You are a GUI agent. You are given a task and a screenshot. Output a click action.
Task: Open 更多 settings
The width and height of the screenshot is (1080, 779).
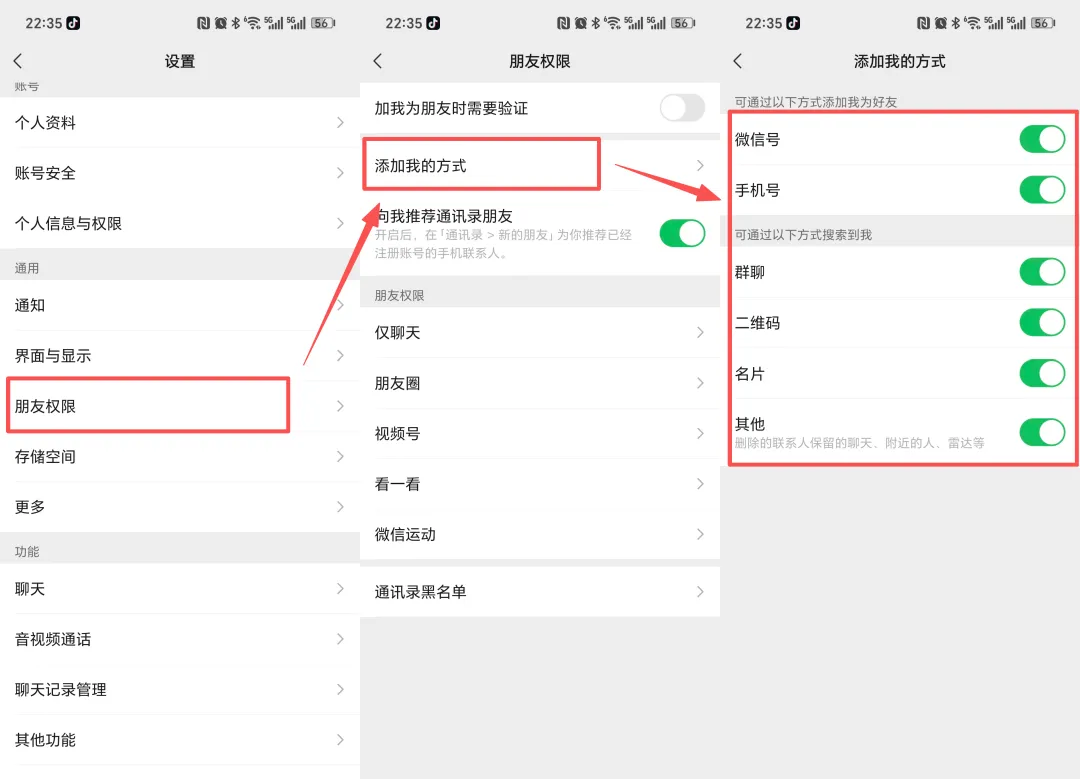(180, 507)
